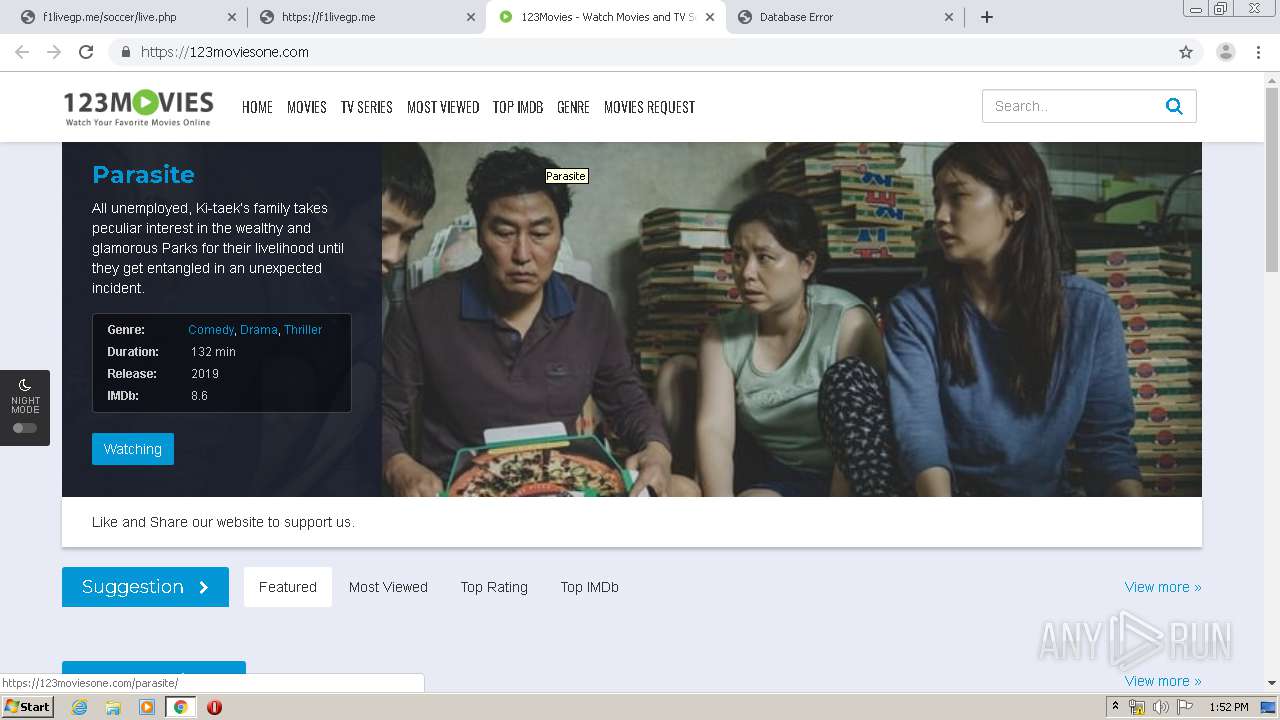1280x720 pixels.
Task: Click the Show desktop button
Action: pos(1268,707)
